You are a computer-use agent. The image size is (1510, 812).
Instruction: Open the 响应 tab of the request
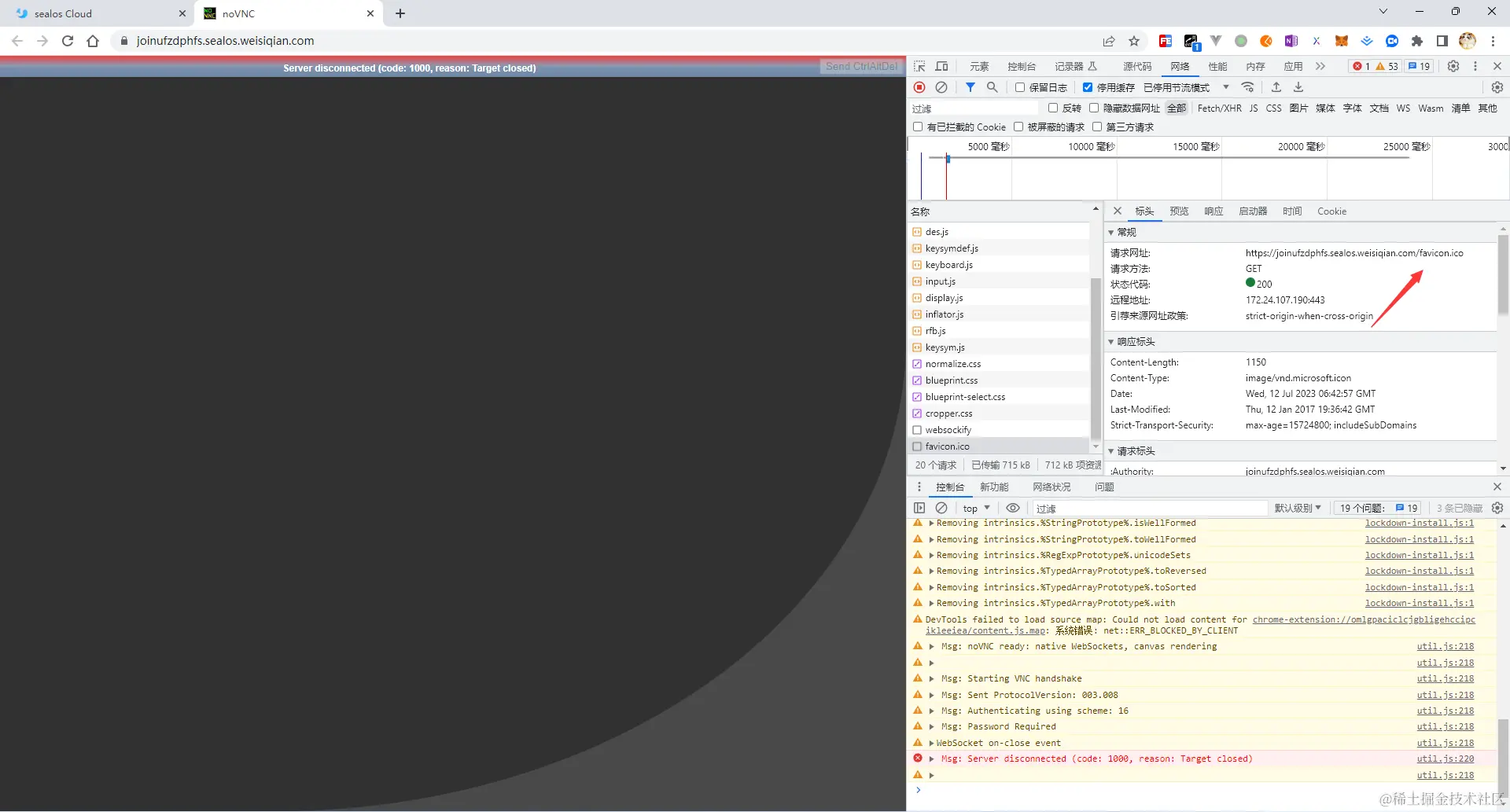click(x=1214, y=211)
